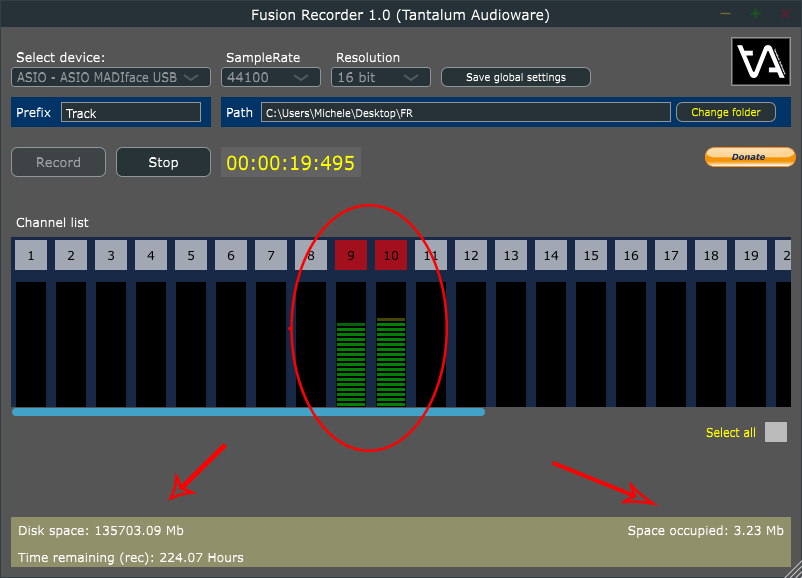Minimize the Fusion Recorder window
Screen dimensions: 802x578
coord(725,14)
